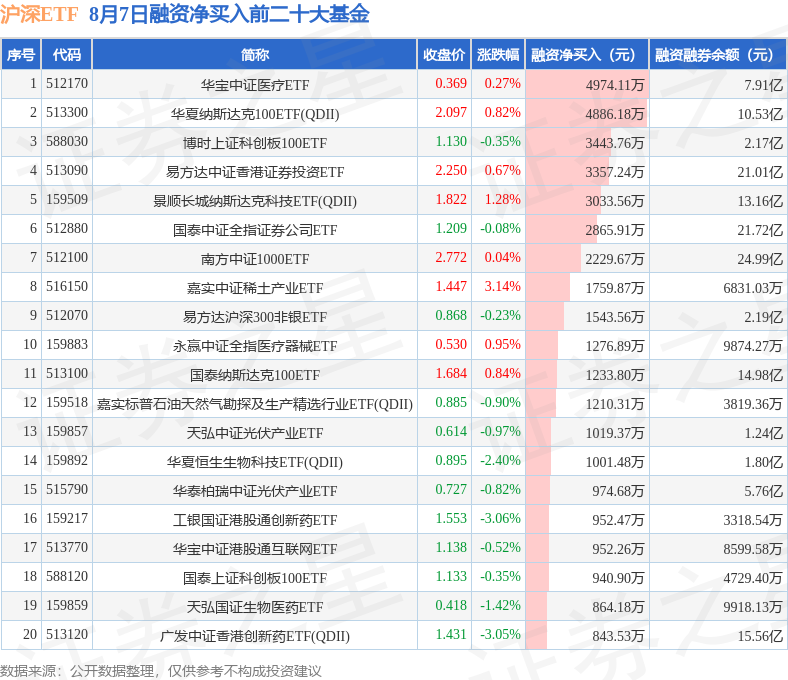
Task: Click 易方达沪深300非银ETF fund name
Action: (255, 317)
